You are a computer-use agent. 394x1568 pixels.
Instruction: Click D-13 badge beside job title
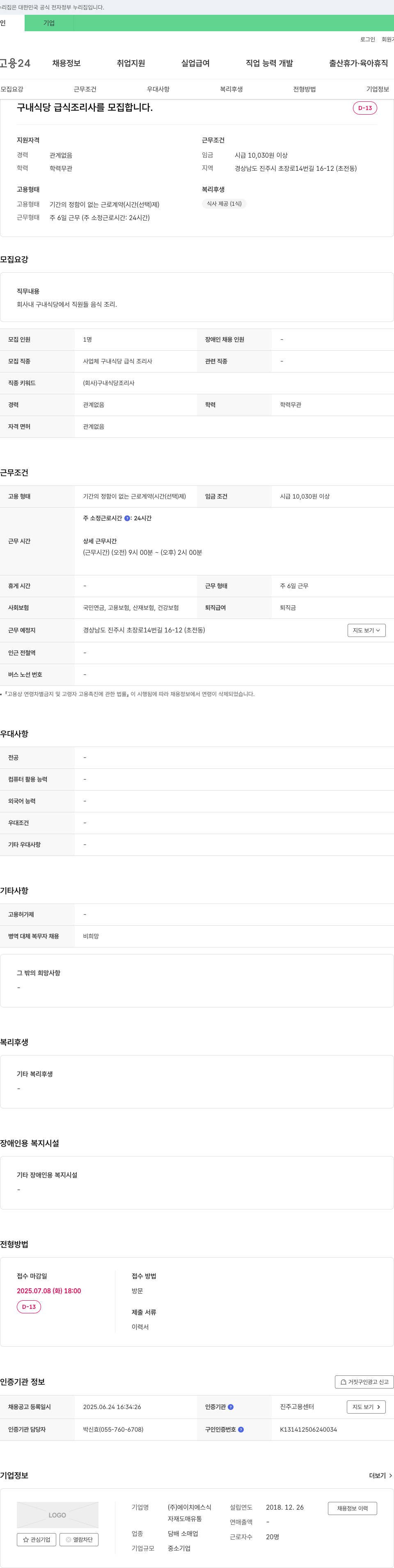365,108
